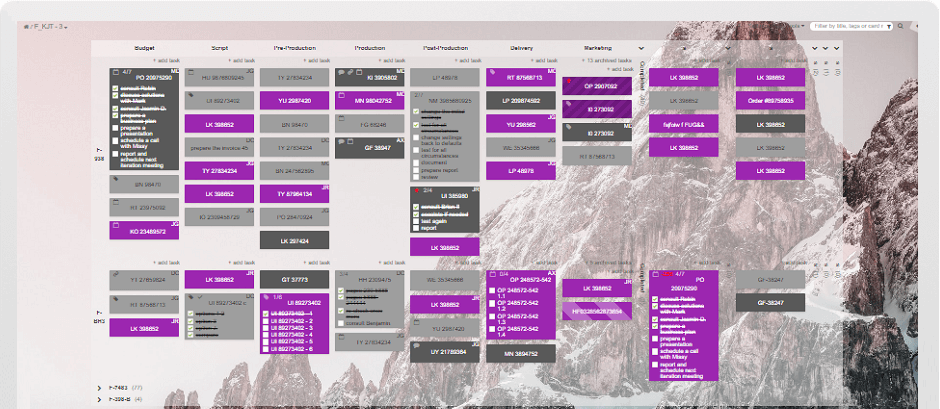Screen dimensions: 940x409
Task: Check 'prepare a presentation' in dark PO card
Action: pos(115,128)
